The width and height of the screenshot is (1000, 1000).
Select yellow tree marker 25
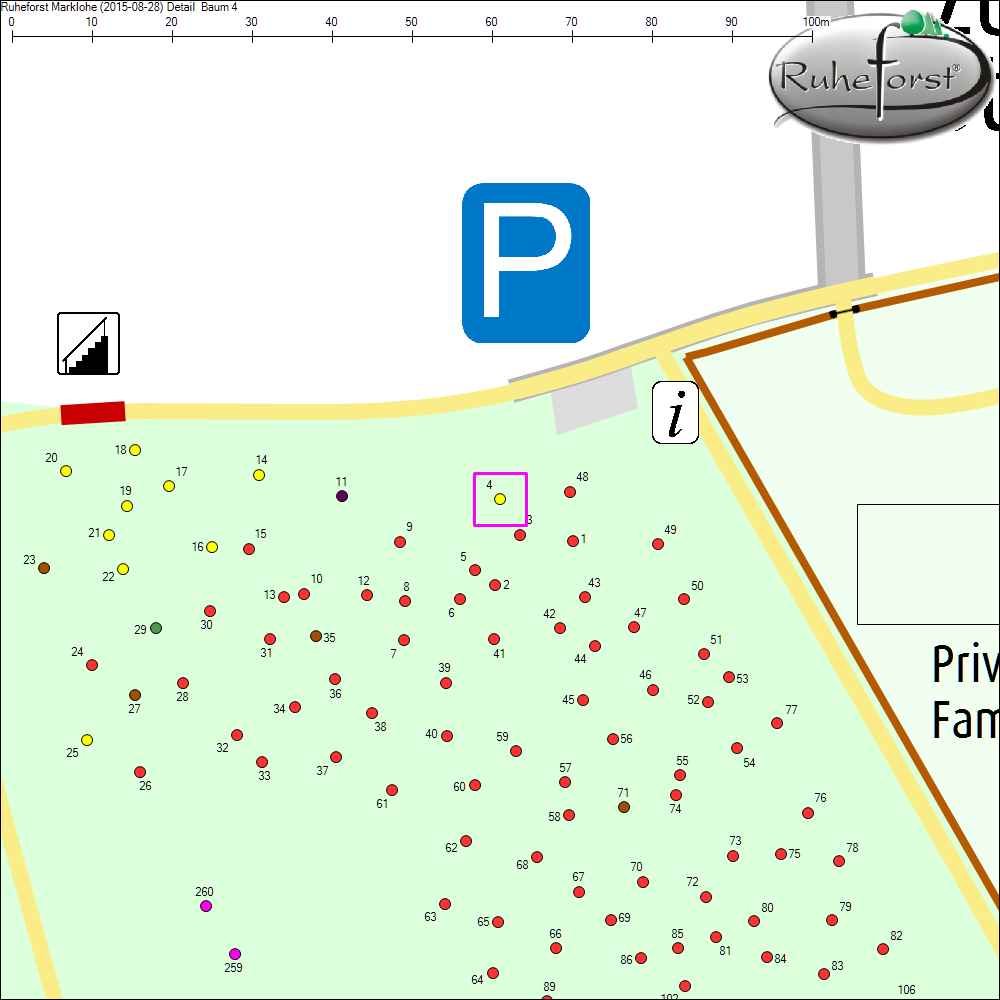87,740
